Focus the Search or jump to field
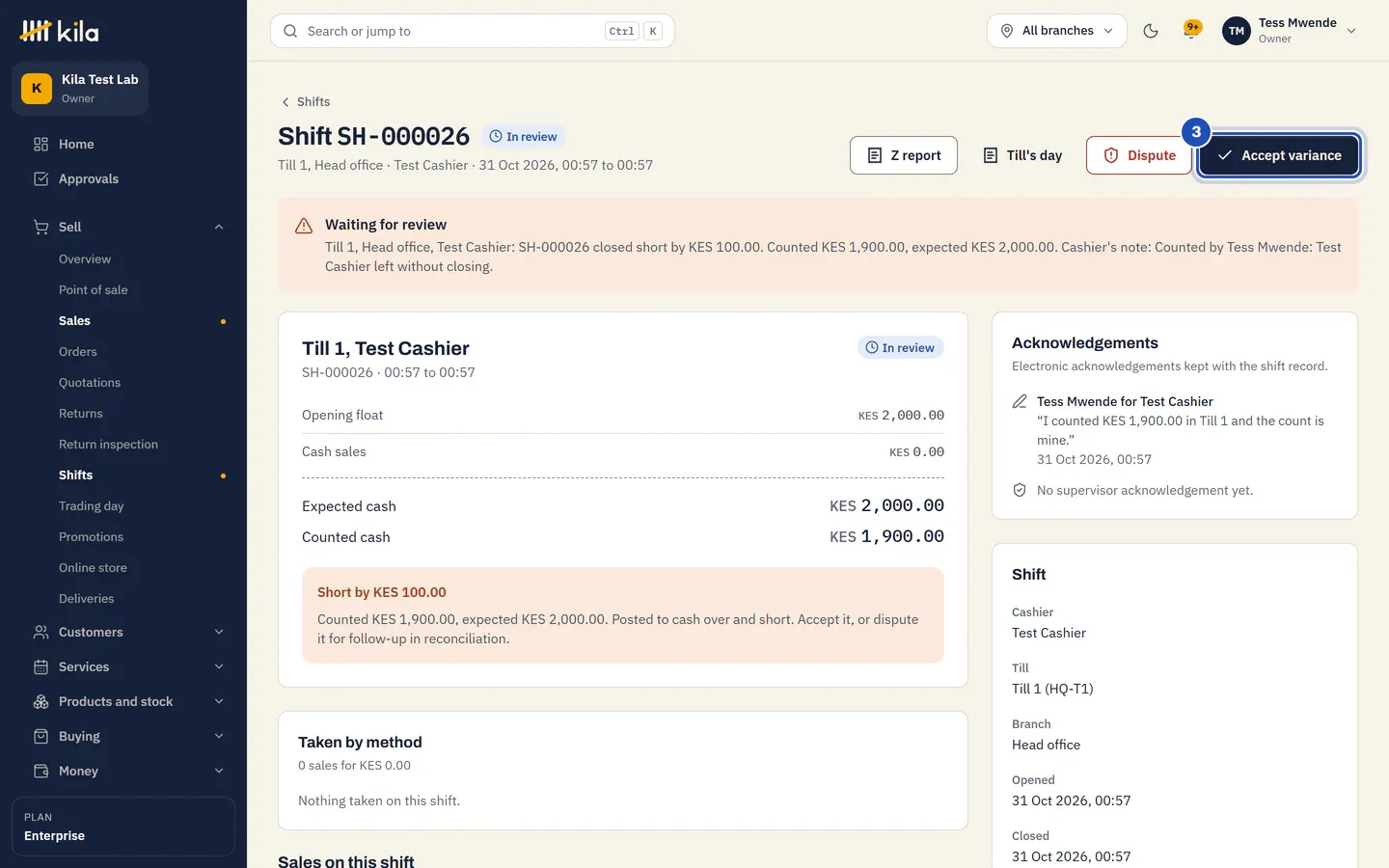Viewport: 1389px width, 868px height. pos(473,31)
